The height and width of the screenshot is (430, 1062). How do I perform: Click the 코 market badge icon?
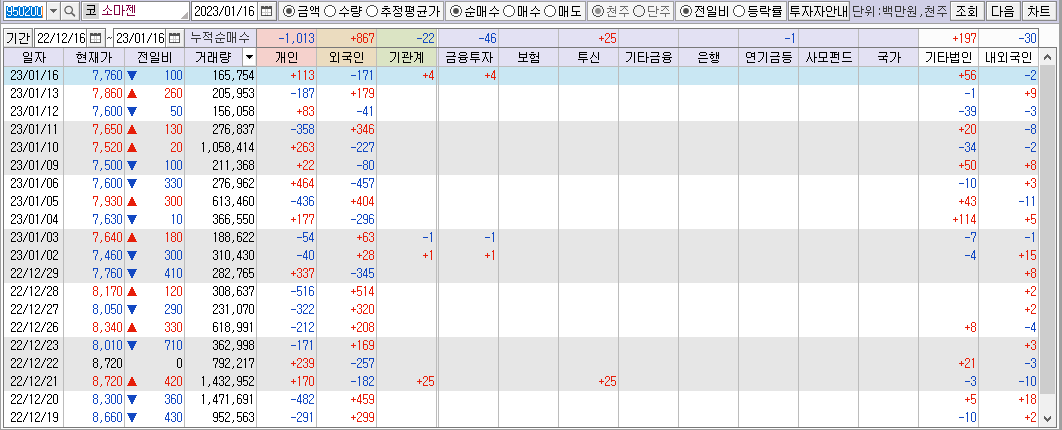[90, 11]
